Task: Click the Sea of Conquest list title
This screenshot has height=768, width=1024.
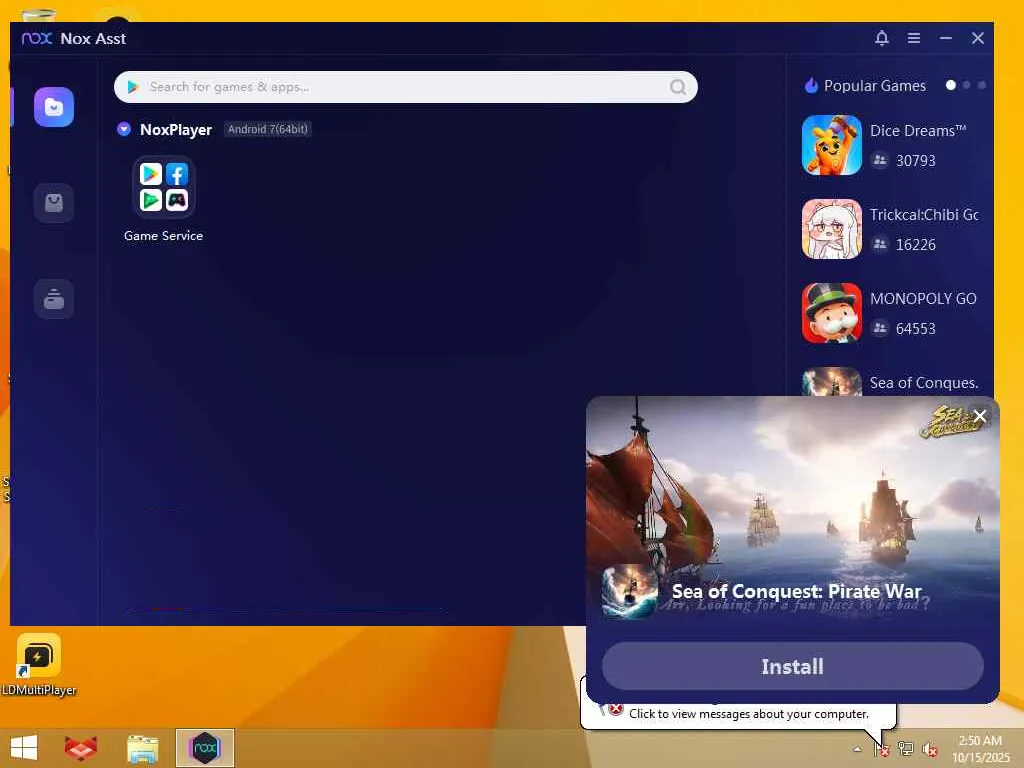Action: pos(923,383)
